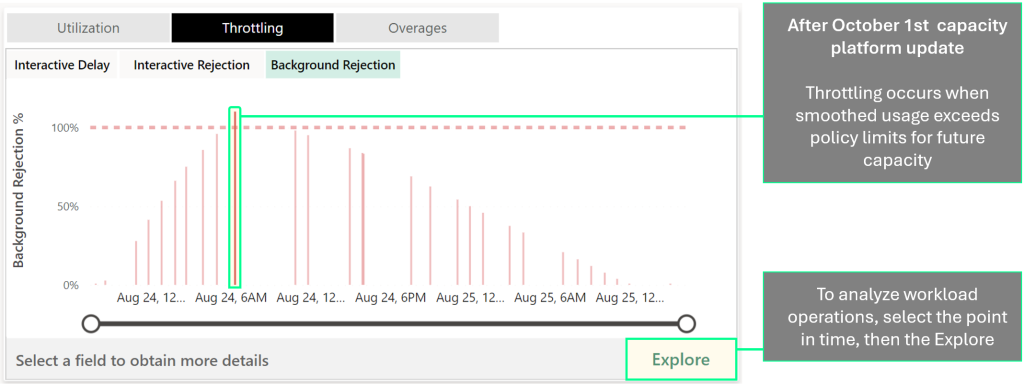Click the capacity platform update callout box
The width and height of the screenshot is (1024, 387).
892,93
